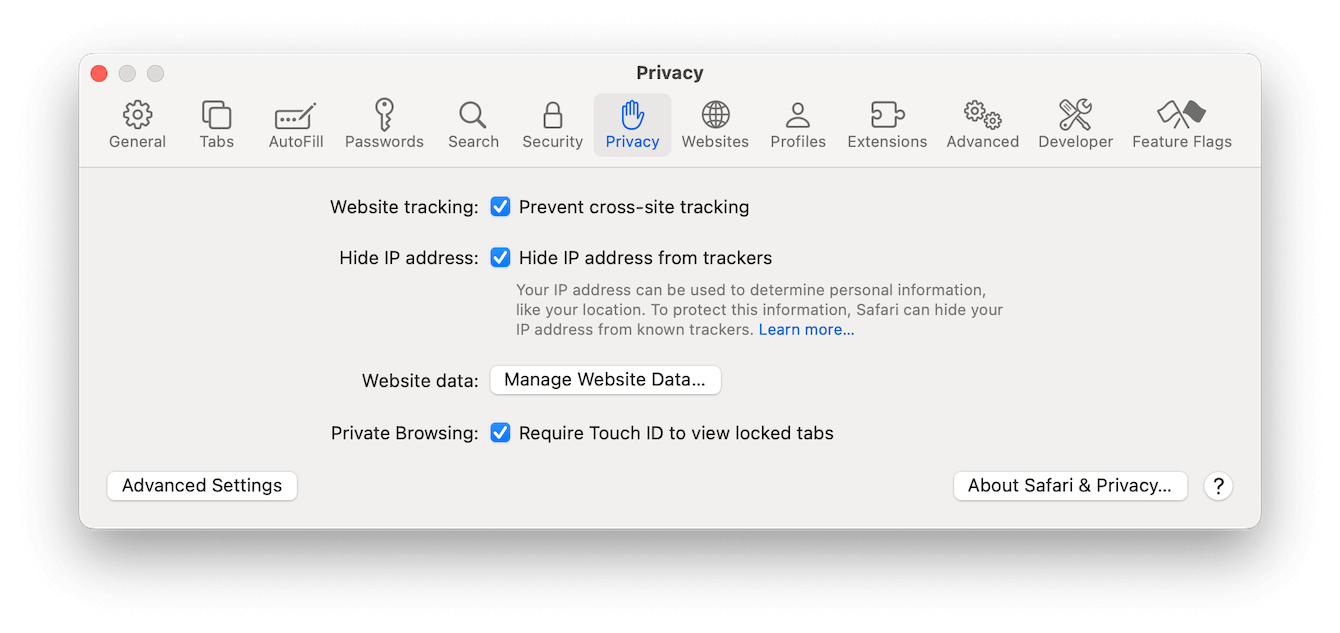Open the Feature Flags pane
Viewport: 1340px width, 633px height.
1181,115
